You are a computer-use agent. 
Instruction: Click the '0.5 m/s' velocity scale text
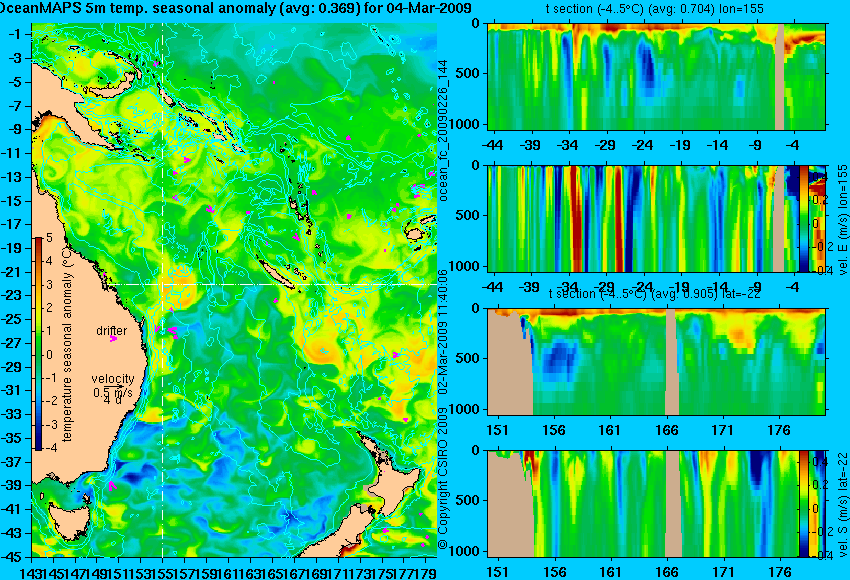pyautogui.click(x=113, y=392)
